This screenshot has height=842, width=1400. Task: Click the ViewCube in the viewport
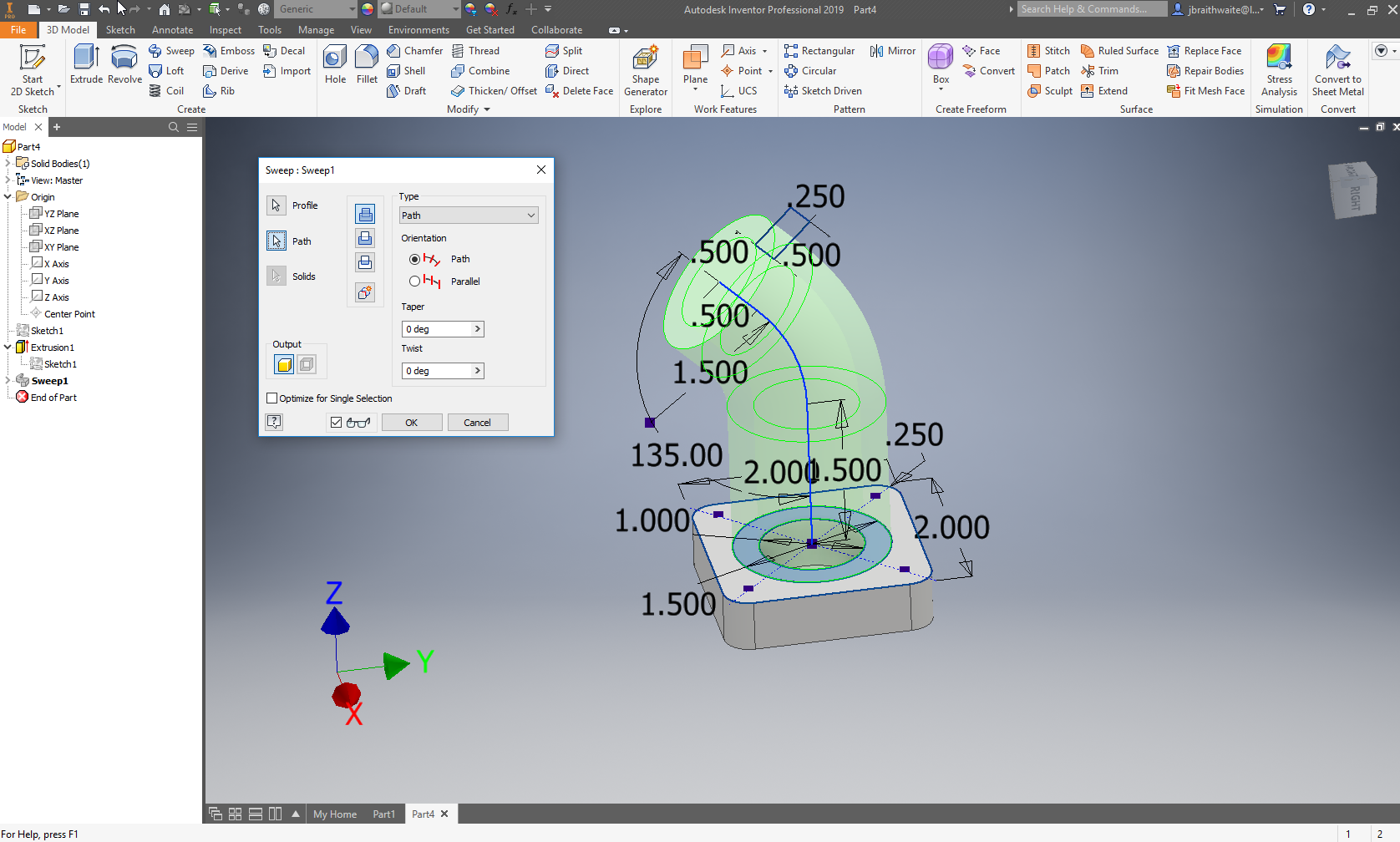pyautogui.click(x=1352, y=190)
